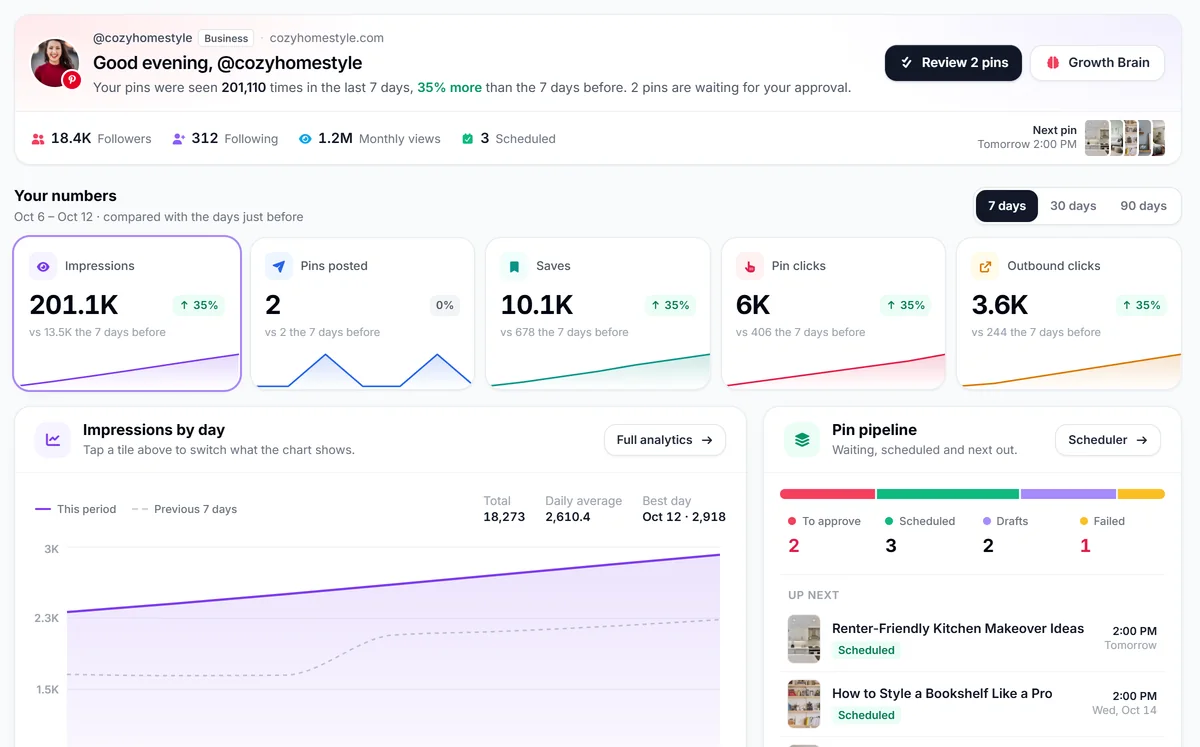Open the Scheduler

1108,440
